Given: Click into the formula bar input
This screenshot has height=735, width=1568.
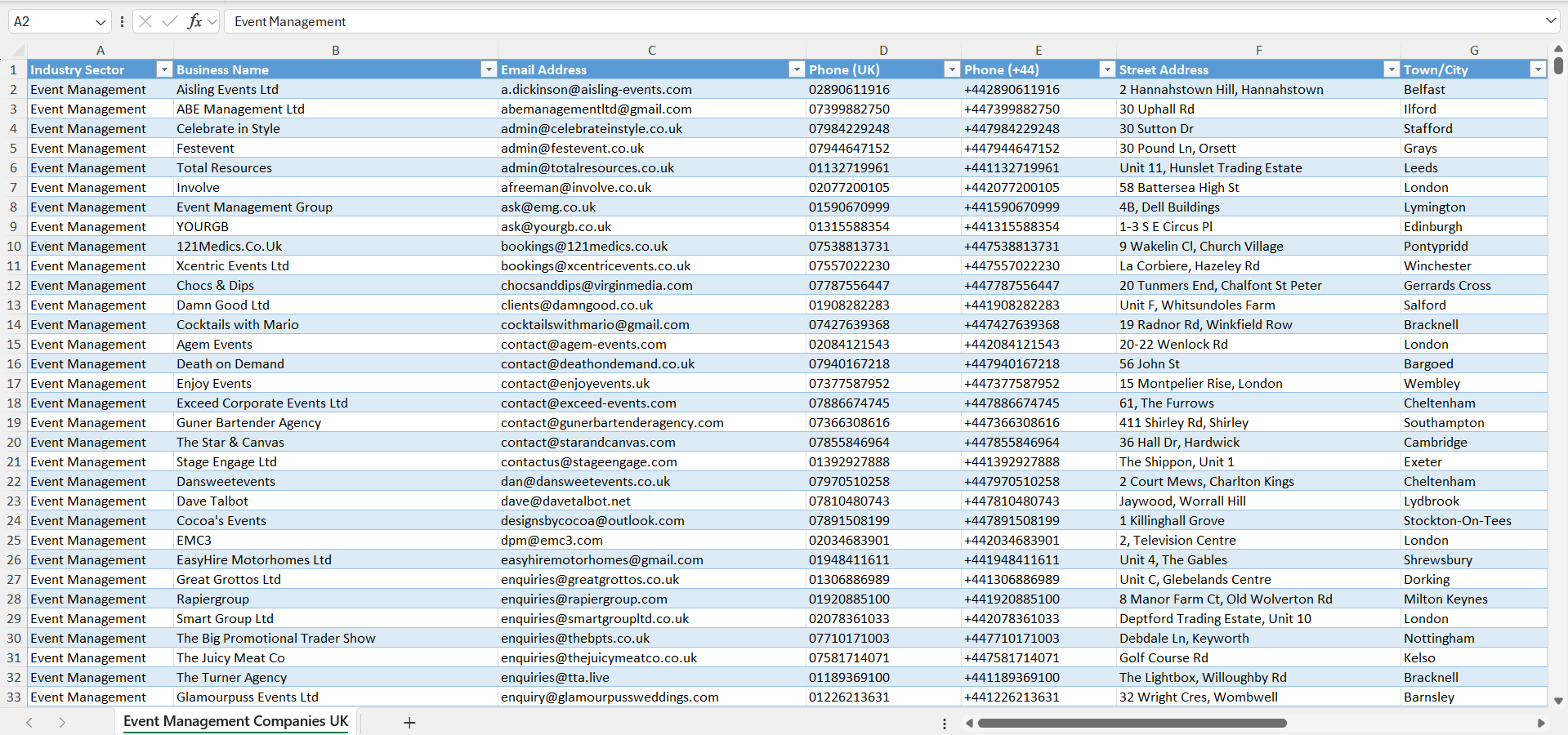Looking at the screenshot, I should (882, 21).
